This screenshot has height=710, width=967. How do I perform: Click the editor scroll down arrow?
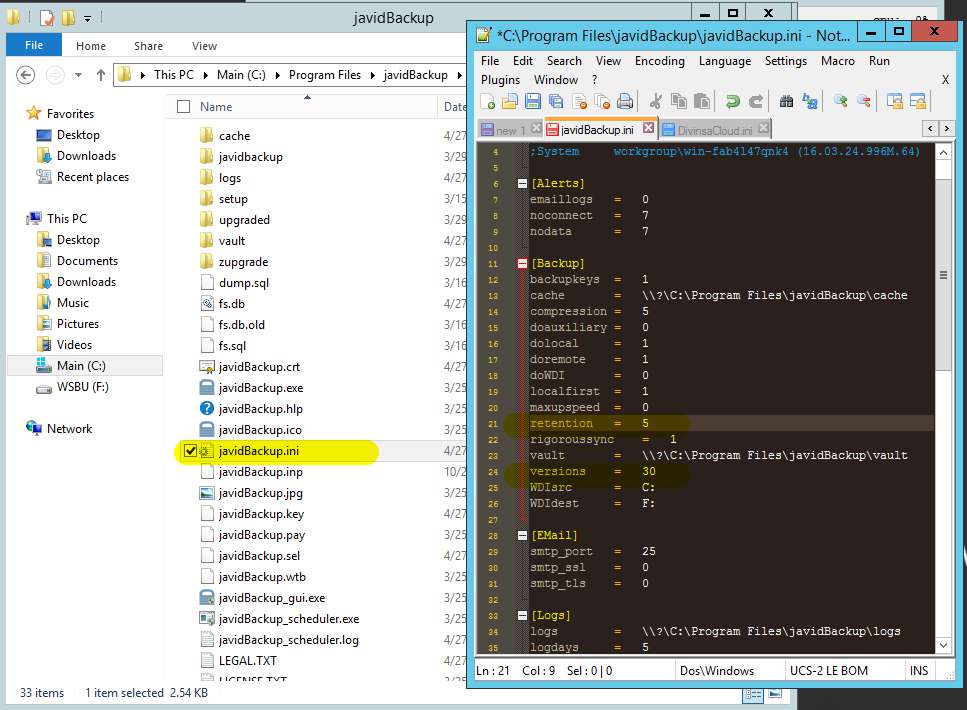click(944, 645)
